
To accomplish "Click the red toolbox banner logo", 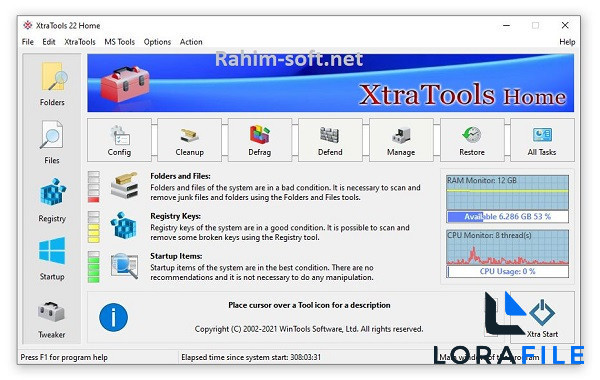I will [x=125, y=84].
